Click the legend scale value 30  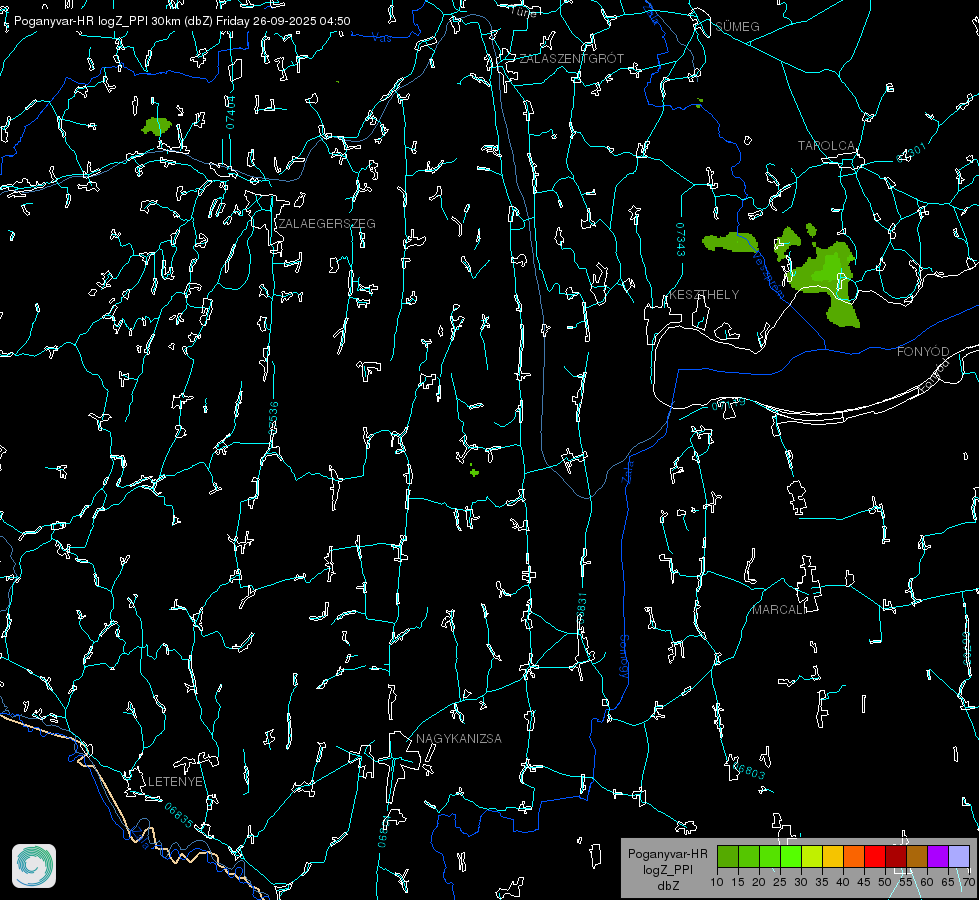tap(801, 882)
